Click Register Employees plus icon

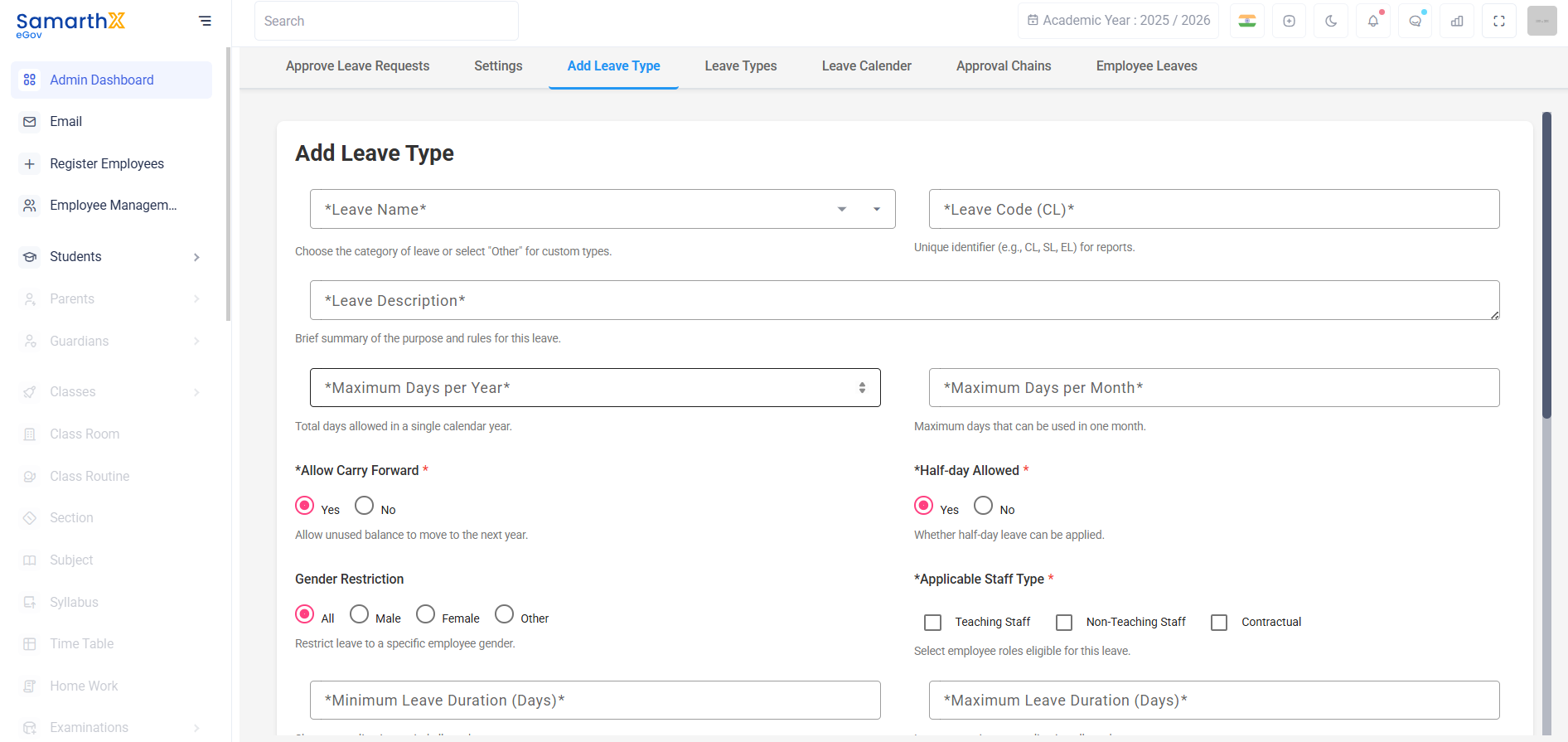(30, 164)
